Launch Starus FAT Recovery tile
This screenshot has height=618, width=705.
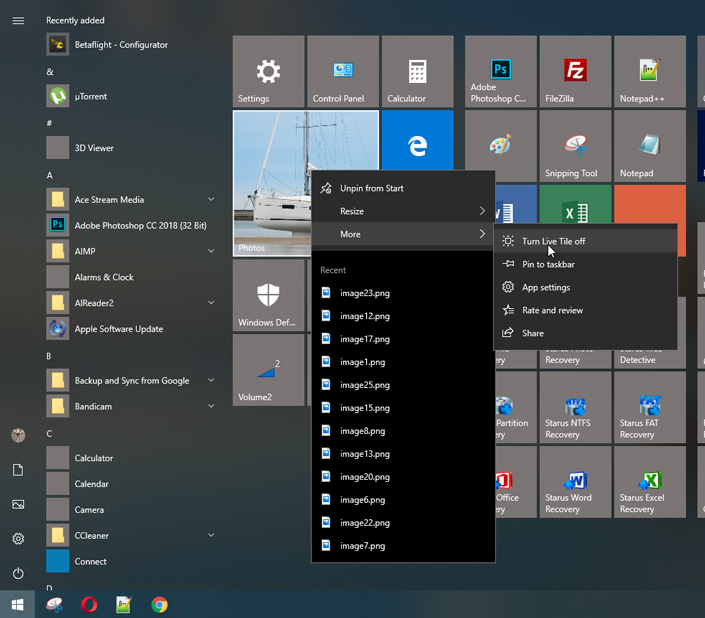(x=650, y=407)
